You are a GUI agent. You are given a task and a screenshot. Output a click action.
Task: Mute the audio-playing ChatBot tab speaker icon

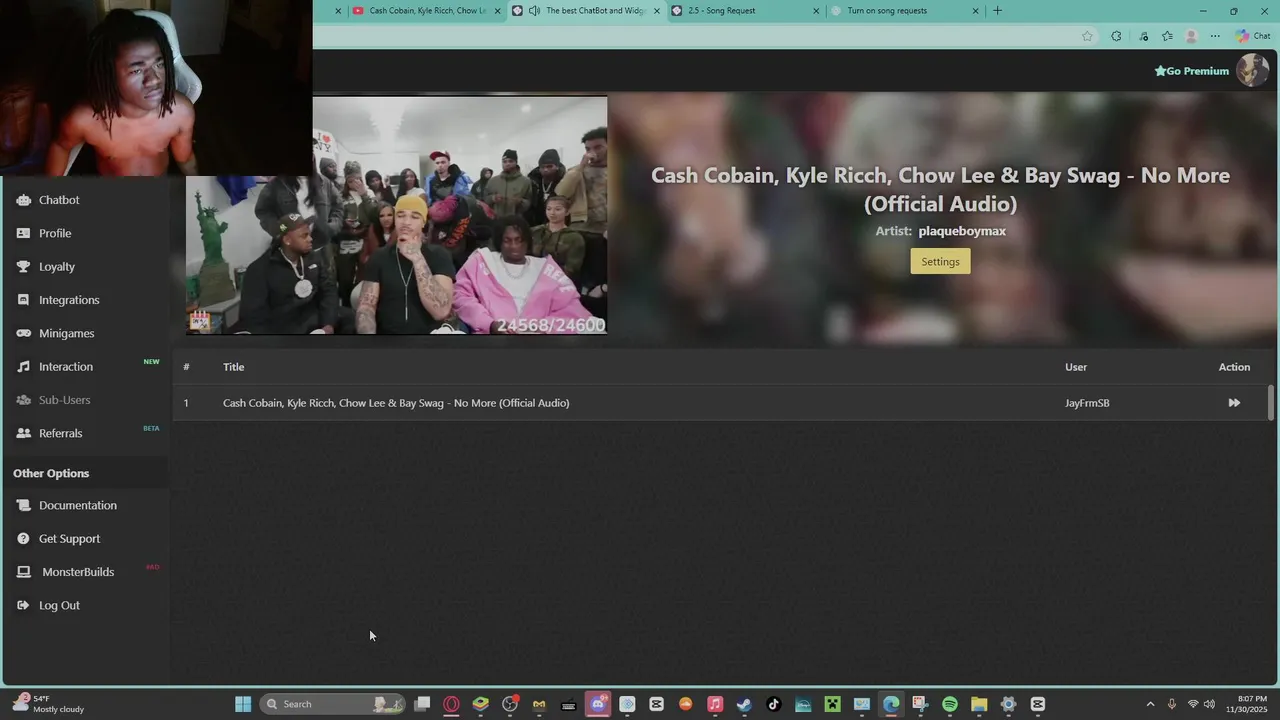click(x=534, y=11)
